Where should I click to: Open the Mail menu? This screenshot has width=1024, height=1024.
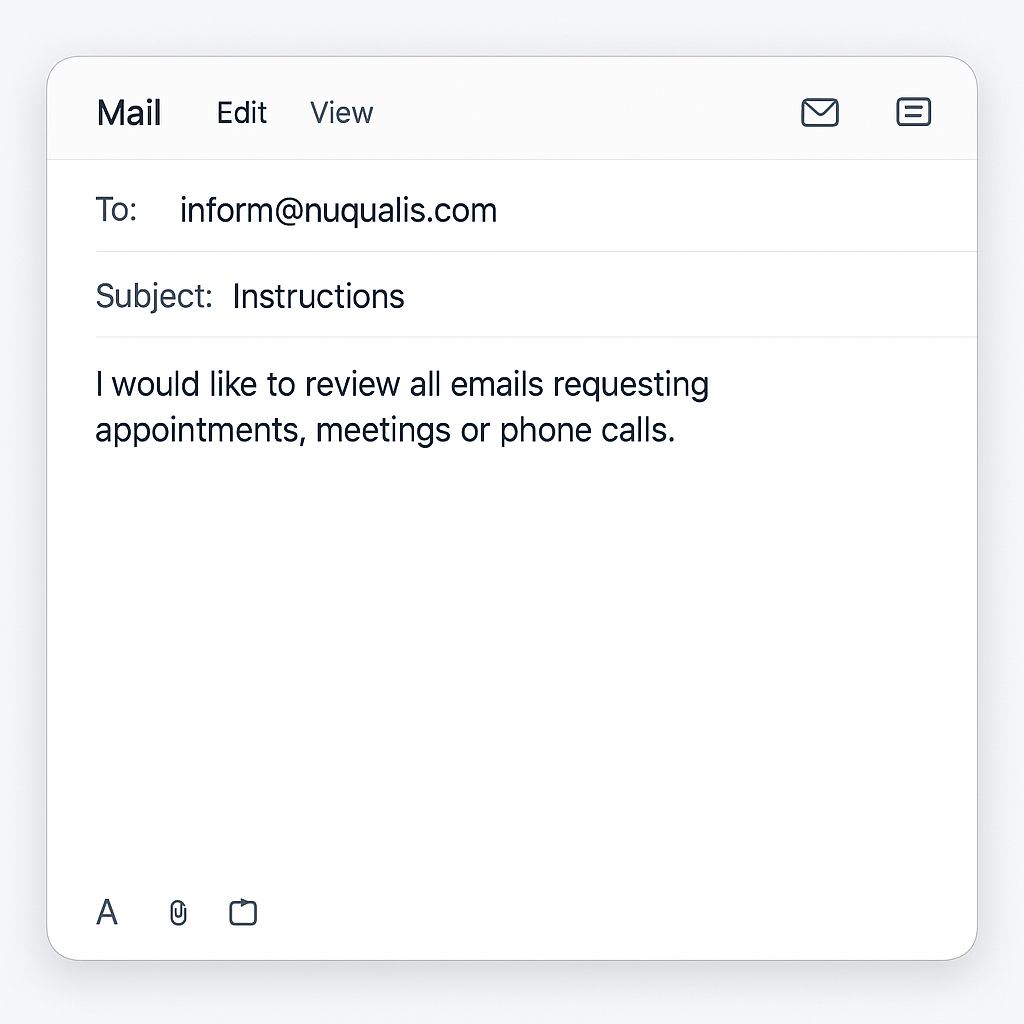tap(129, 113)
